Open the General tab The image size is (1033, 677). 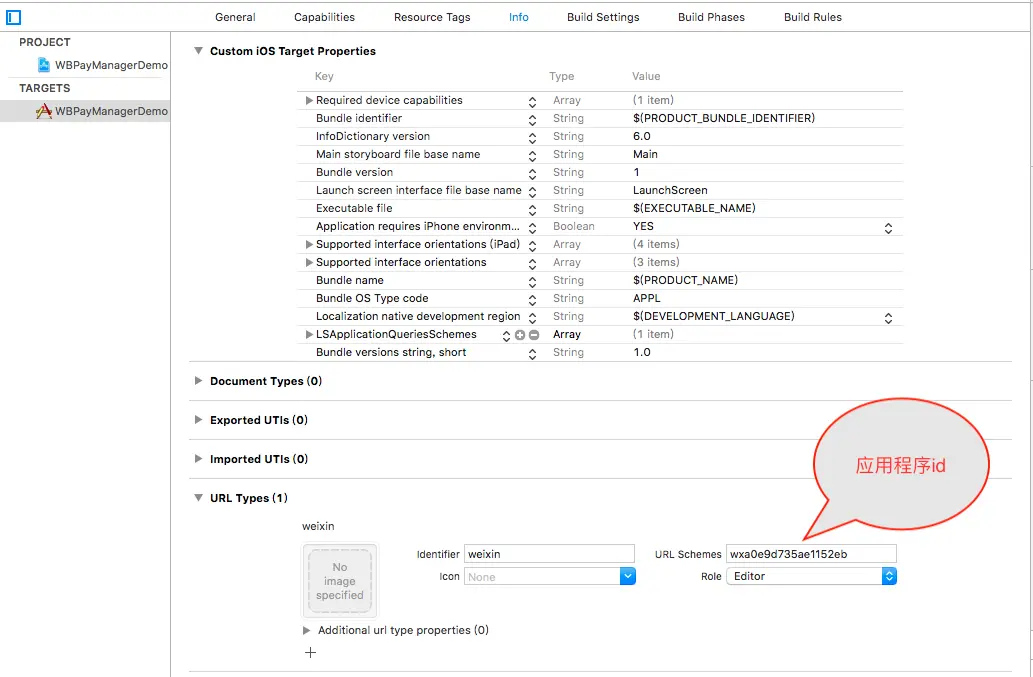235,17
